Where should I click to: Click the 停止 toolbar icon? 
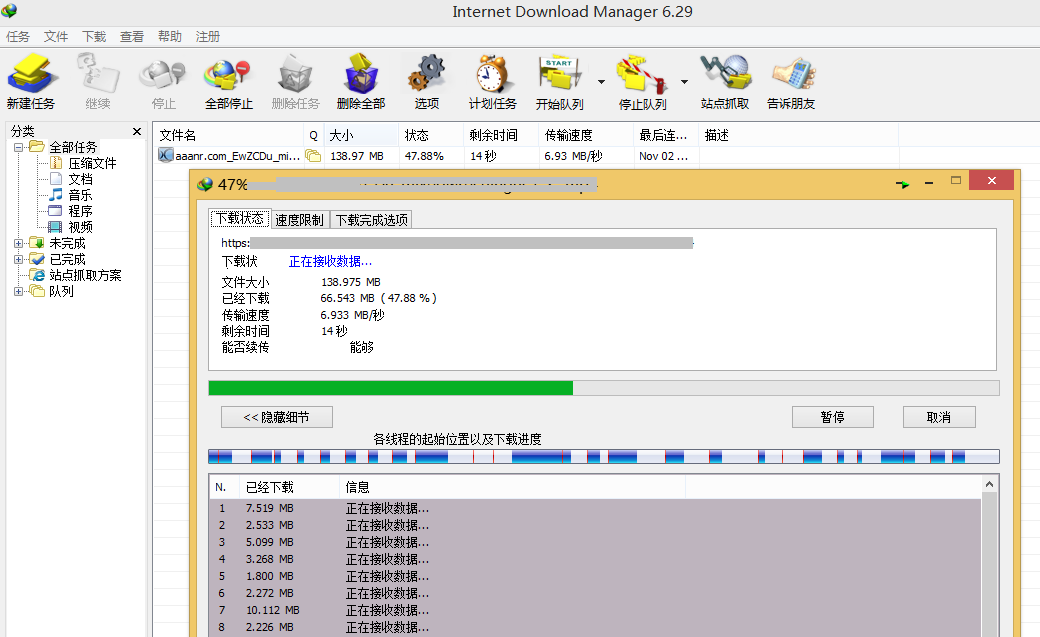pyautogui.click(x=162, y=74)
